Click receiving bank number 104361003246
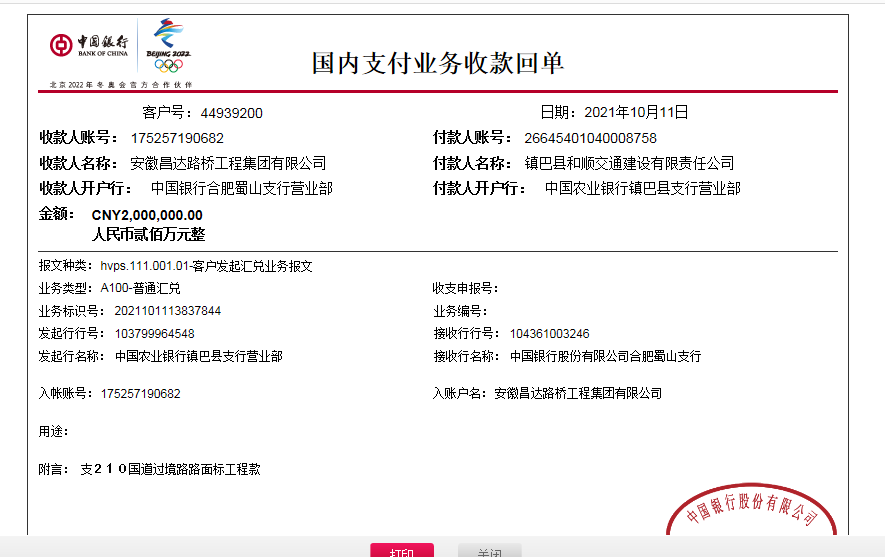 point(549,334)
